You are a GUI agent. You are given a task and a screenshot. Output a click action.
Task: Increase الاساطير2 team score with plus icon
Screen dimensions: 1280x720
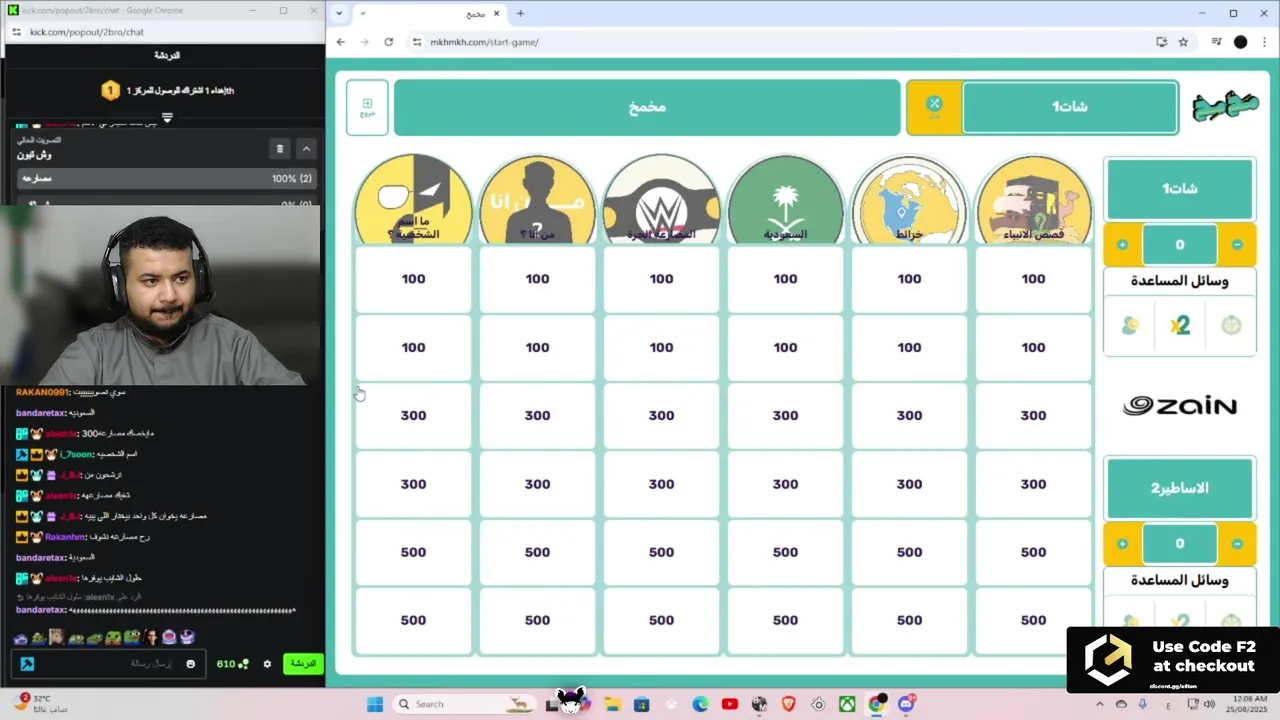point(1122,544)
